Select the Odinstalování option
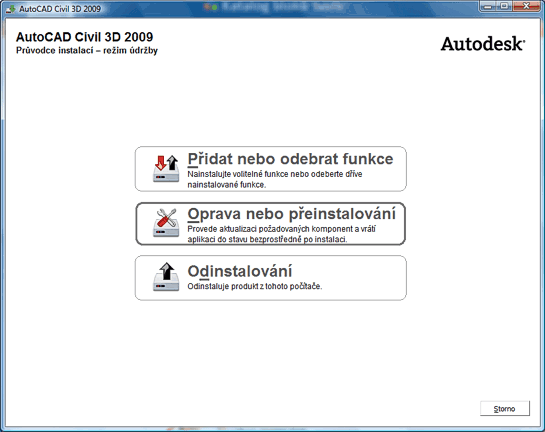 tap(271, 278)
